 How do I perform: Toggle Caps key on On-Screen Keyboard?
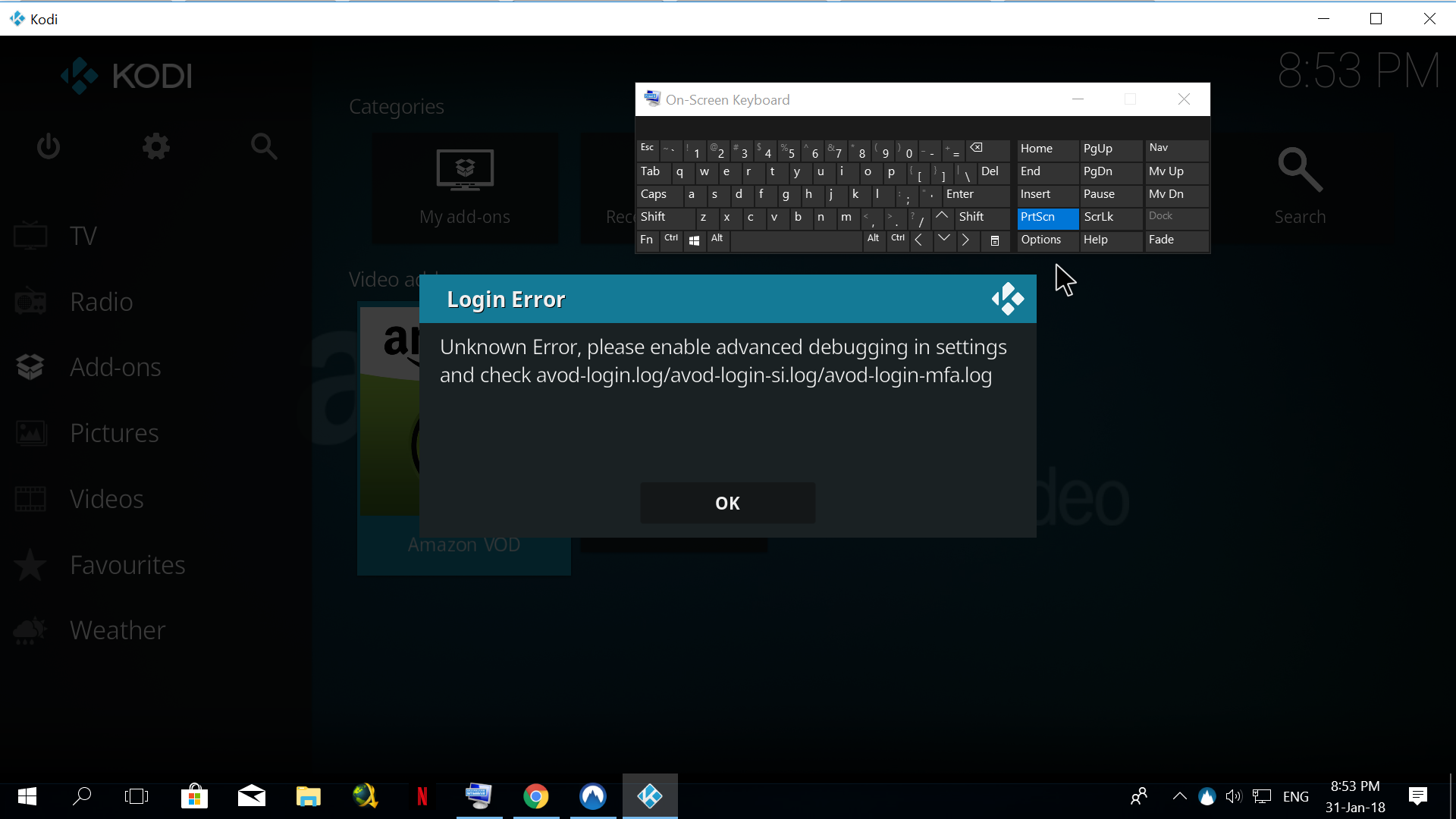(658, 195)
